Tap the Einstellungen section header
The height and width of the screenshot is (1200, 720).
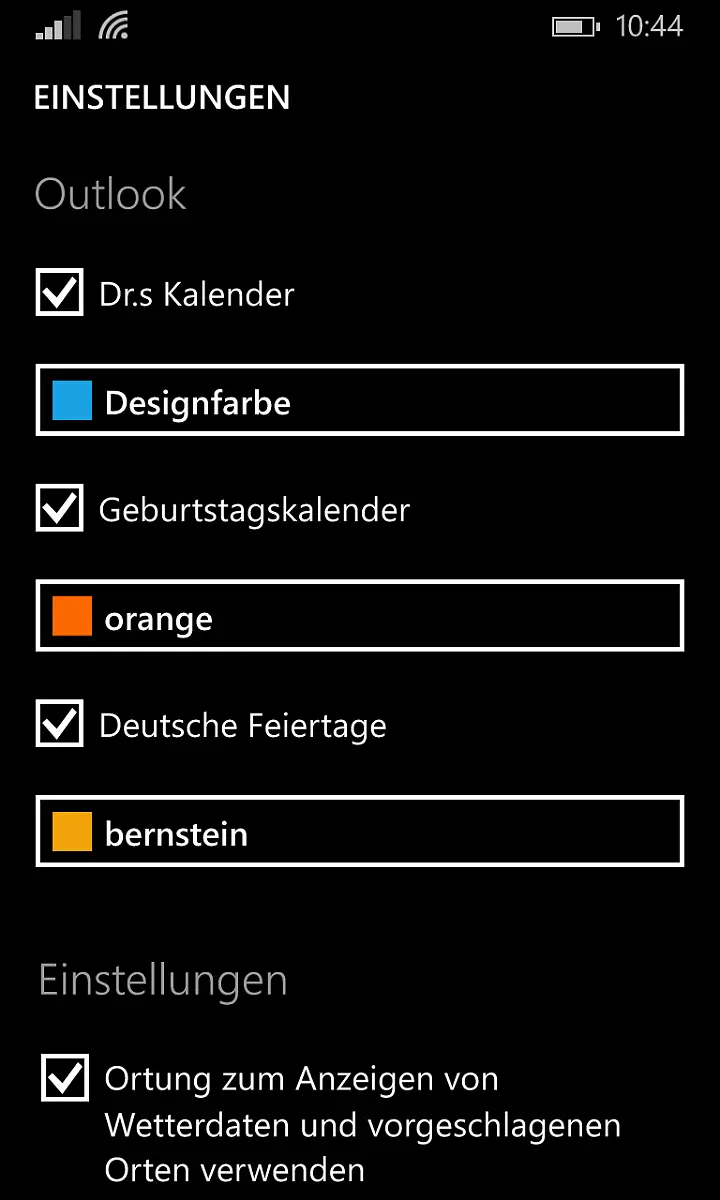[x=162, y=981]
